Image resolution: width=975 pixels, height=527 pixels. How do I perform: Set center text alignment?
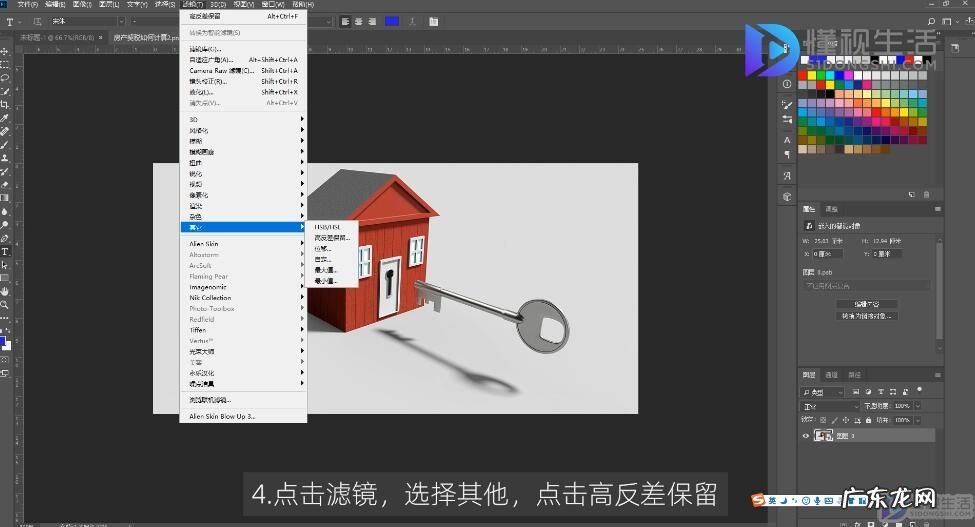coord(359,21)
